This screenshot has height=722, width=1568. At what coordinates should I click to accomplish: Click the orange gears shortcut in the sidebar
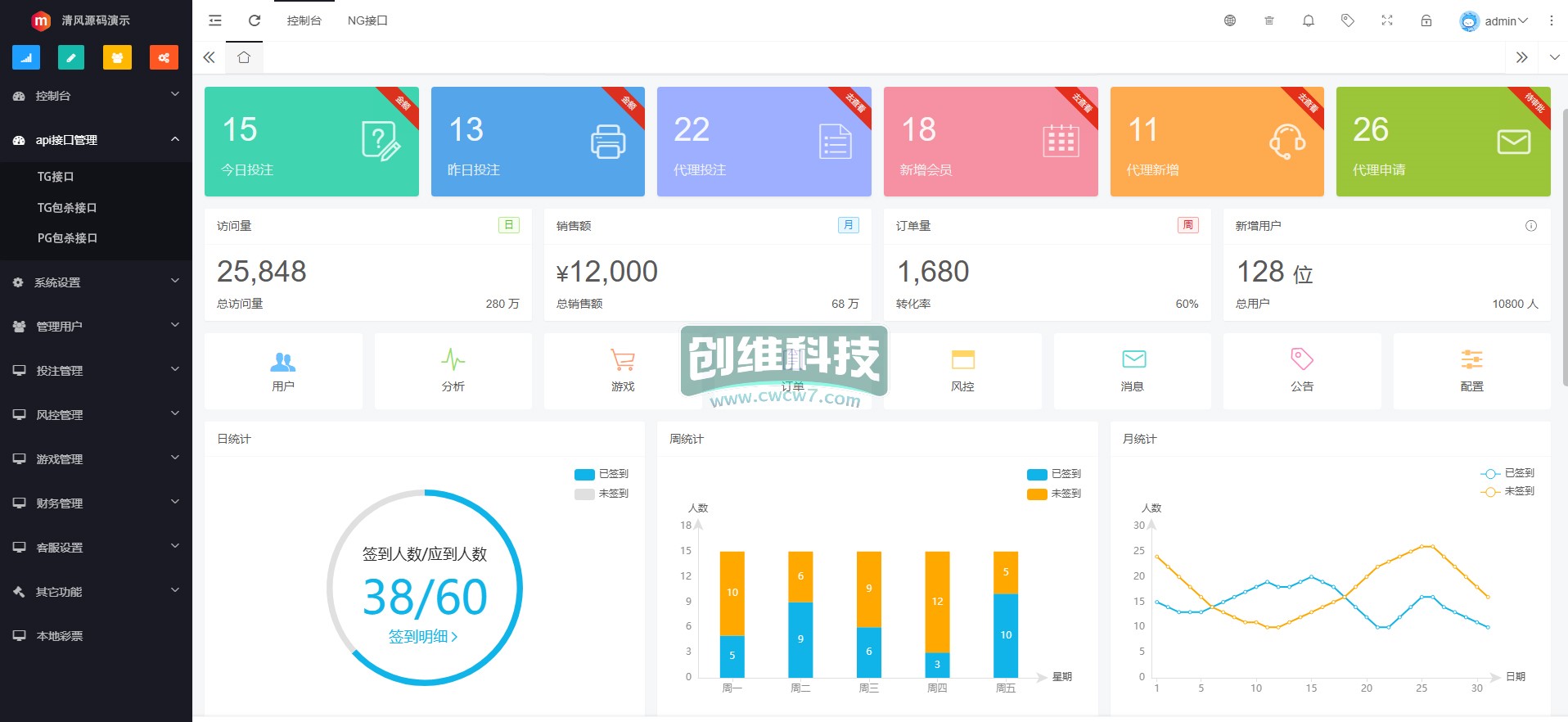pyautogui.click(x=164, y=57)
